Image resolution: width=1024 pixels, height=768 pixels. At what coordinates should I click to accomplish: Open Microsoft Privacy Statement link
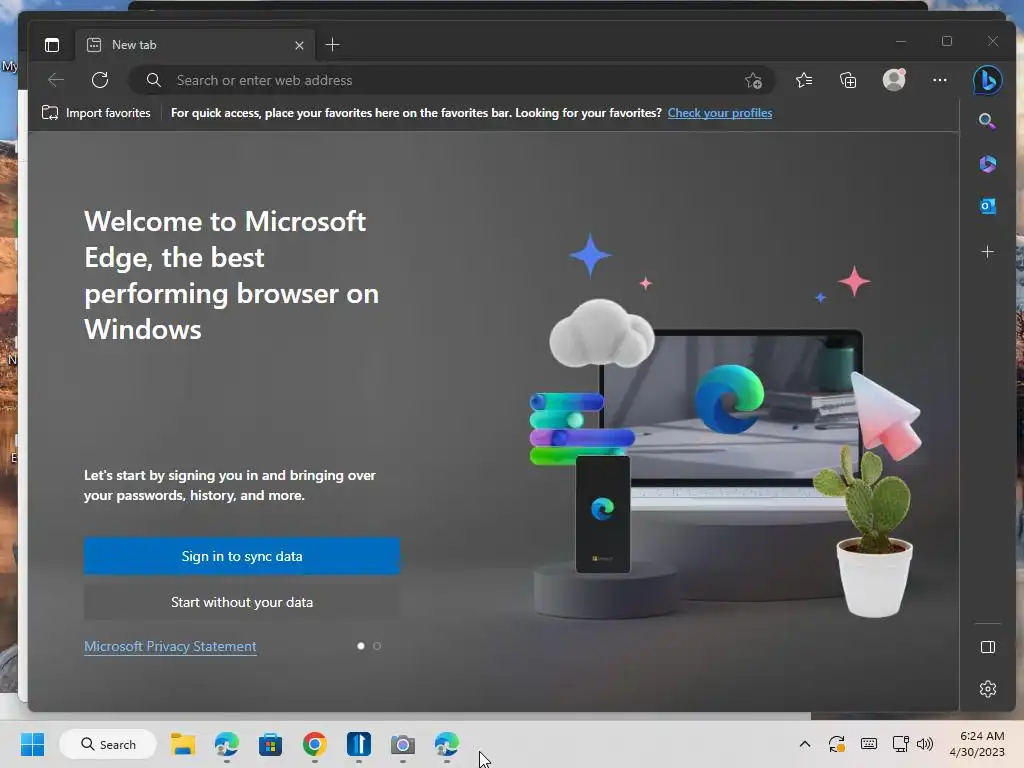[x=170, y=647]
